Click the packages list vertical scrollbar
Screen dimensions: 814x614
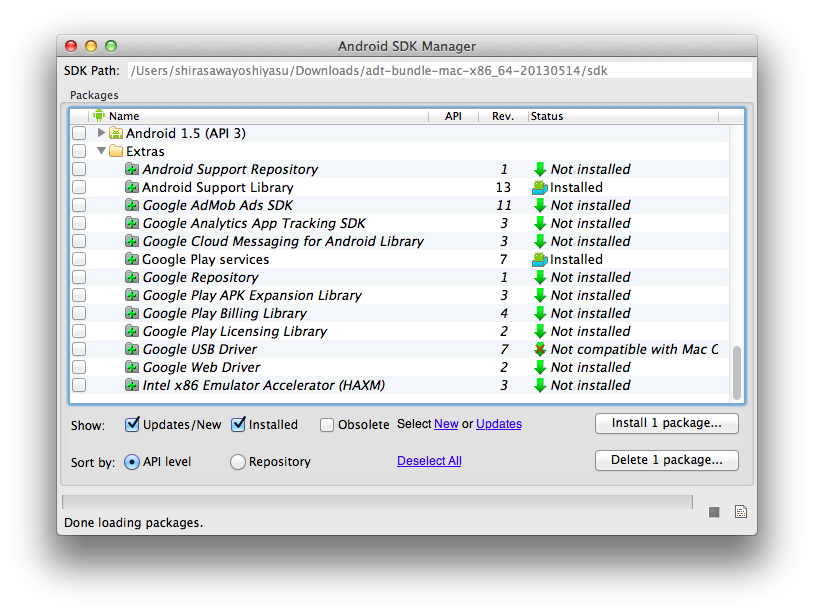(736, 374)
